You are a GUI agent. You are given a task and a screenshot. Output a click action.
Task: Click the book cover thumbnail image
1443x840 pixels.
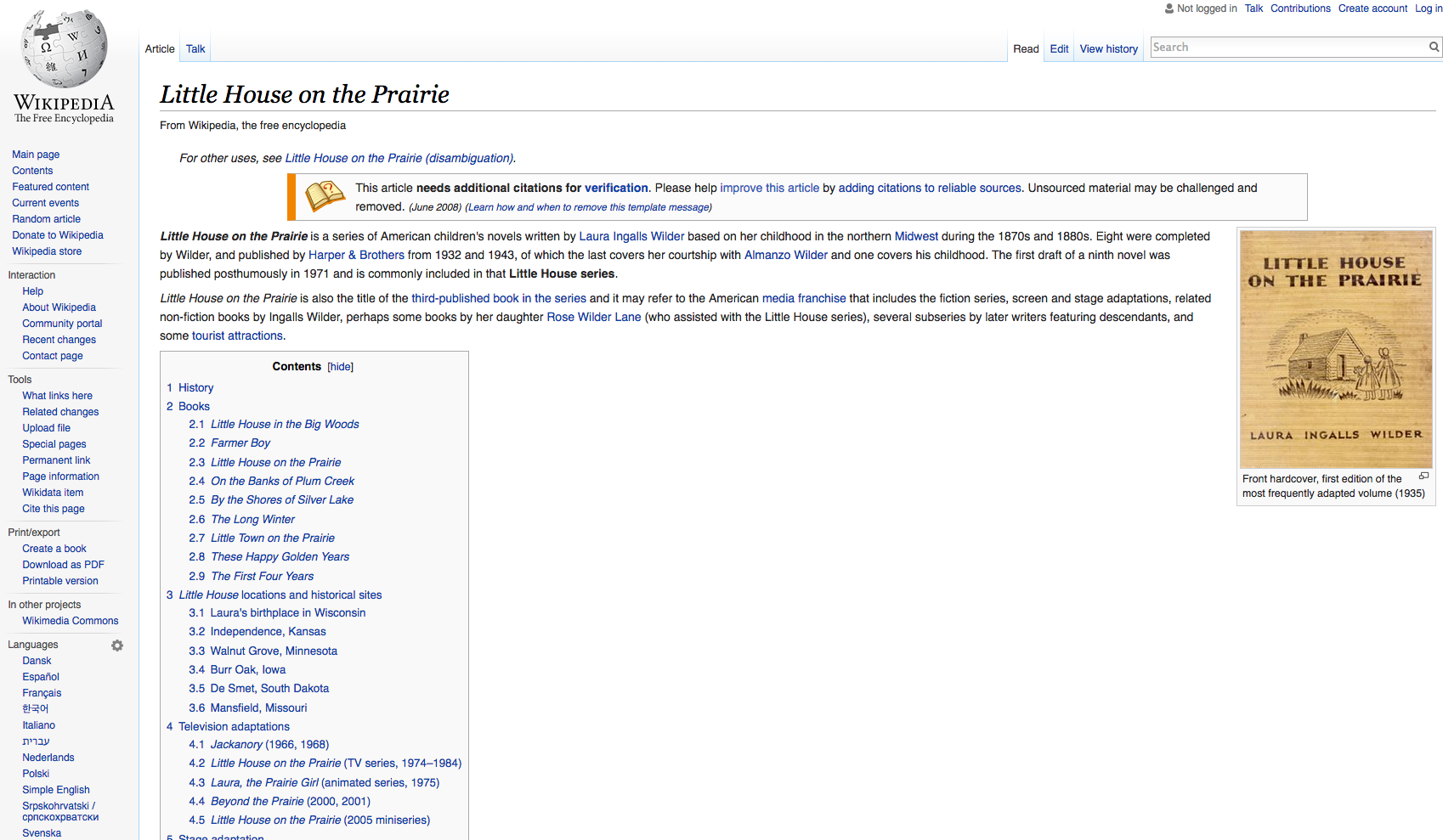pos(1335,349)
